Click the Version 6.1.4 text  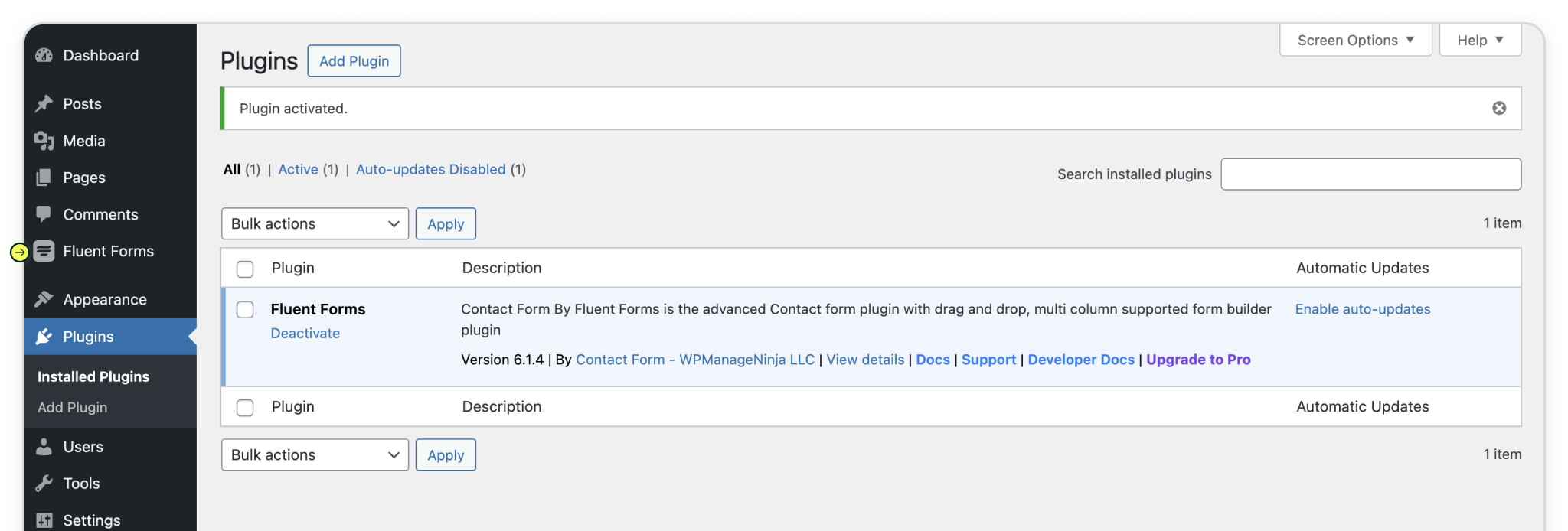pos(502,360)
